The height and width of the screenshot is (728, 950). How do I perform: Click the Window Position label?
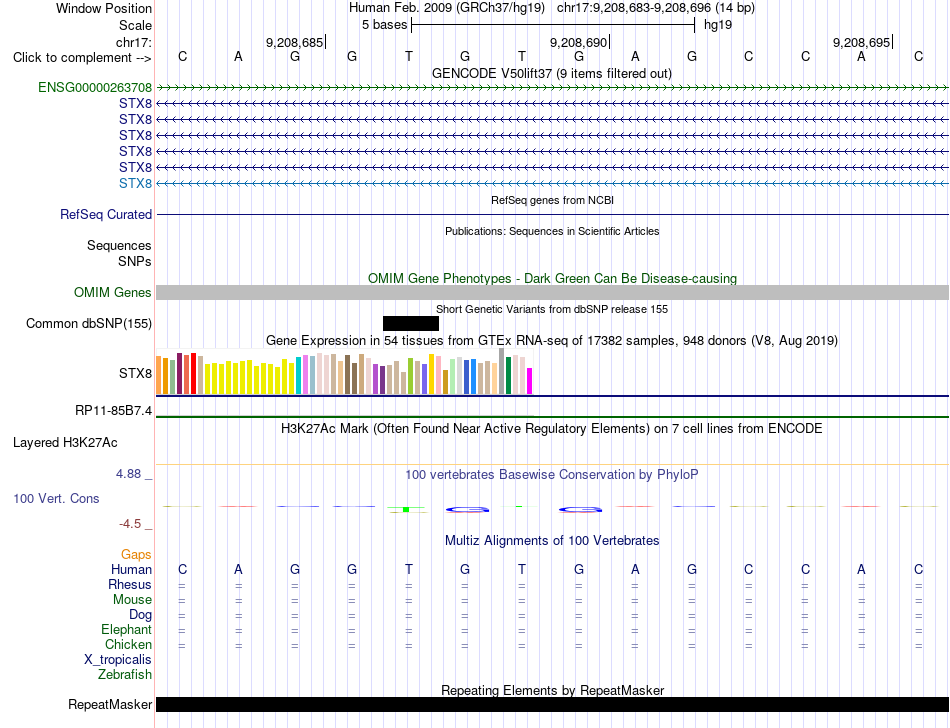click(x=104, y=8)
